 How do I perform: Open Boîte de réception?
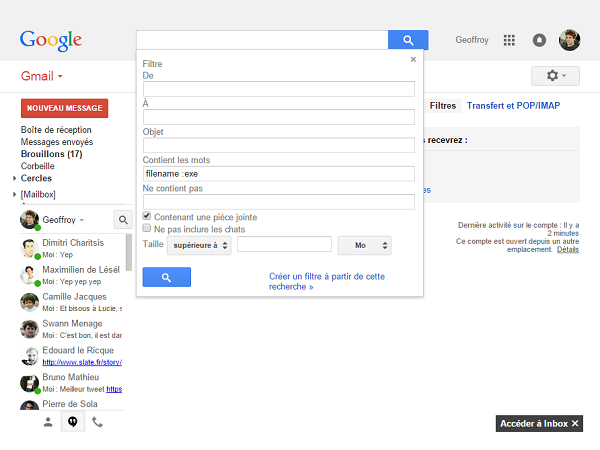click(x=56, y=130)
